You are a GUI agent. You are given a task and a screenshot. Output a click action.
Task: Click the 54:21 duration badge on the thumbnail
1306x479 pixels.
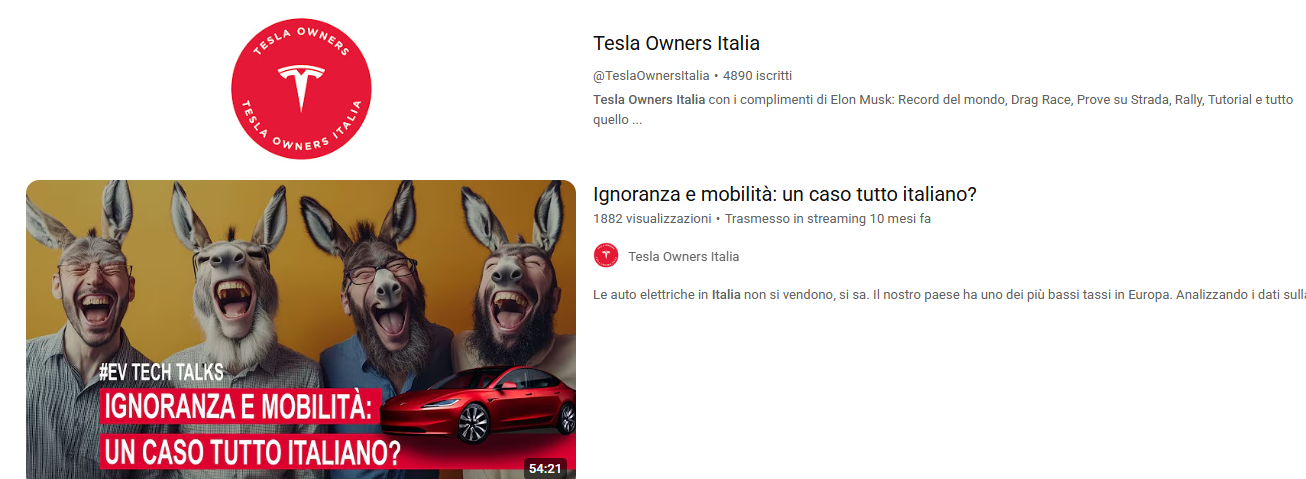click(x=546, y=467)
